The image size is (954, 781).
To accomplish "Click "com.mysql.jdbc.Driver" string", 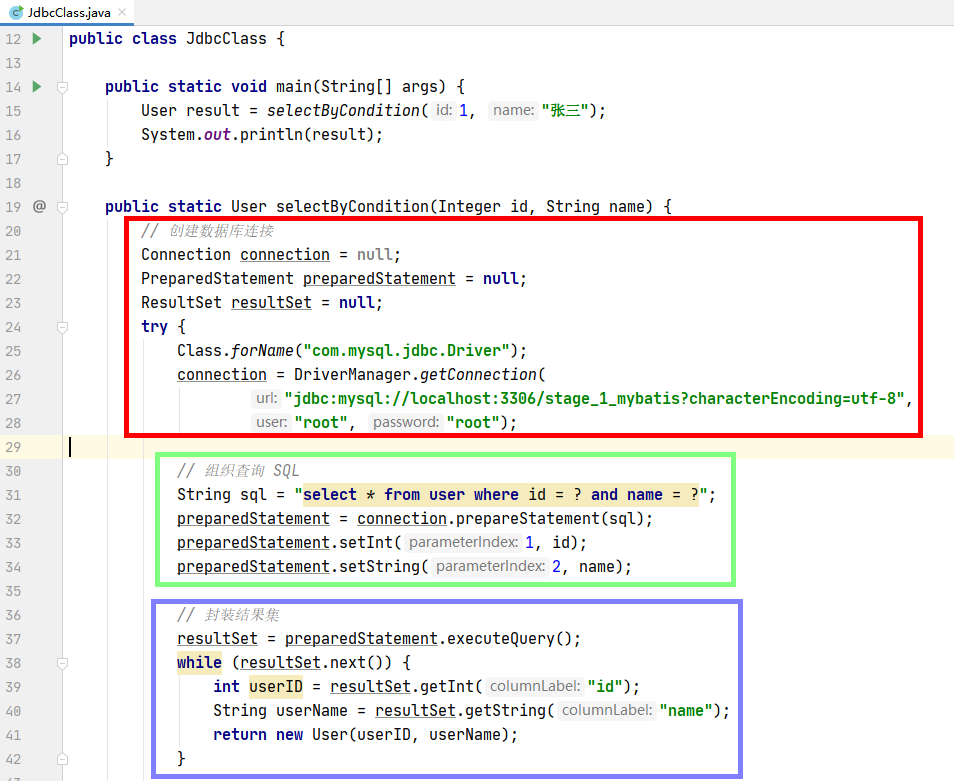I will (406, 351).
